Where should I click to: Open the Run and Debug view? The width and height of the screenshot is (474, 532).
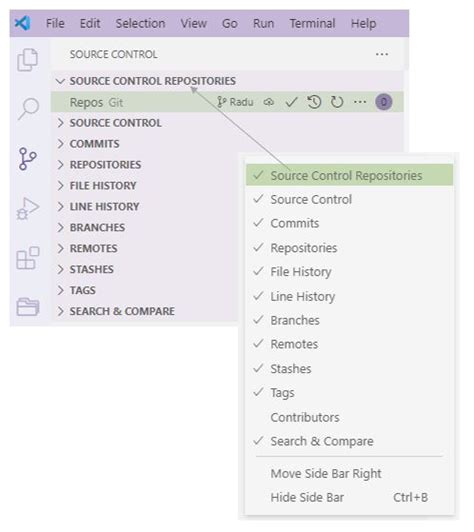click(28, 208)
